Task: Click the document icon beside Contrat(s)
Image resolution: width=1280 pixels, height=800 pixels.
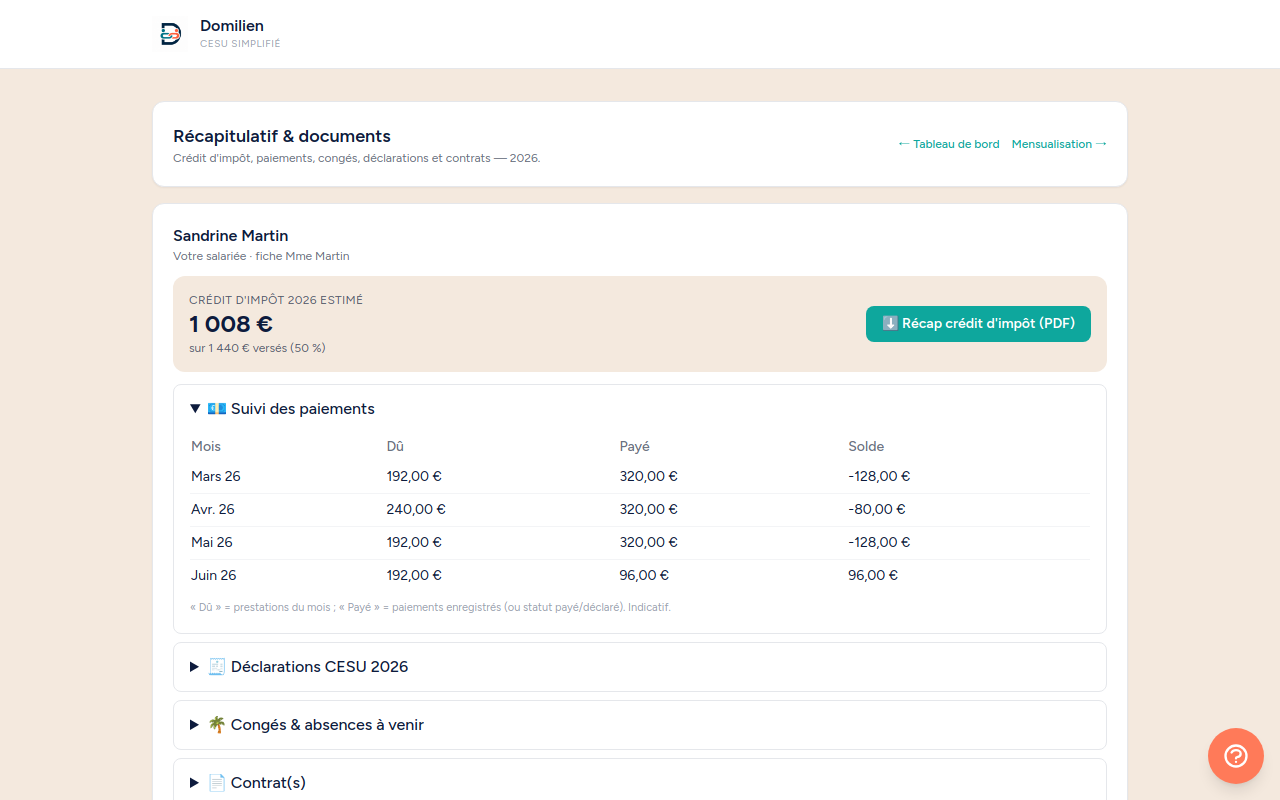Action: (x=217, y=783)
